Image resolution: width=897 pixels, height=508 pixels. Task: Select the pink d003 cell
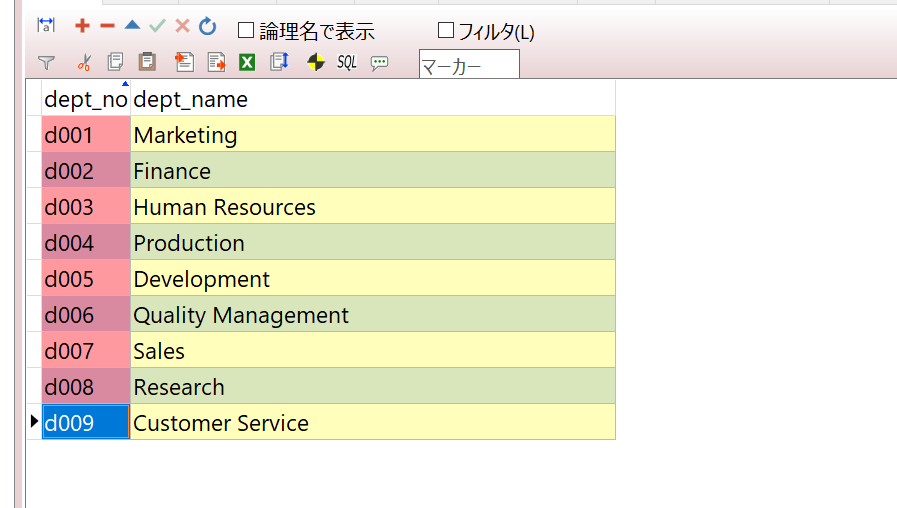pos(86,206)
